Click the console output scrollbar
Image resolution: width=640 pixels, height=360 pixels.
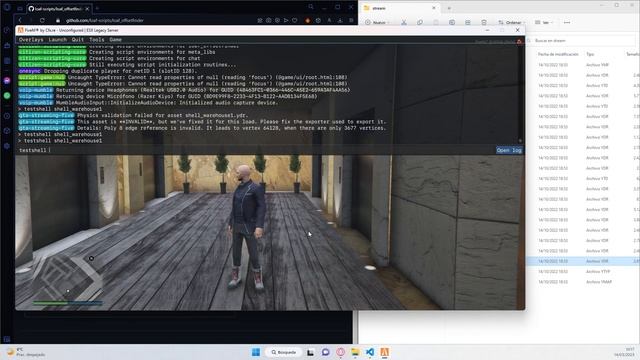pos(520,94)
